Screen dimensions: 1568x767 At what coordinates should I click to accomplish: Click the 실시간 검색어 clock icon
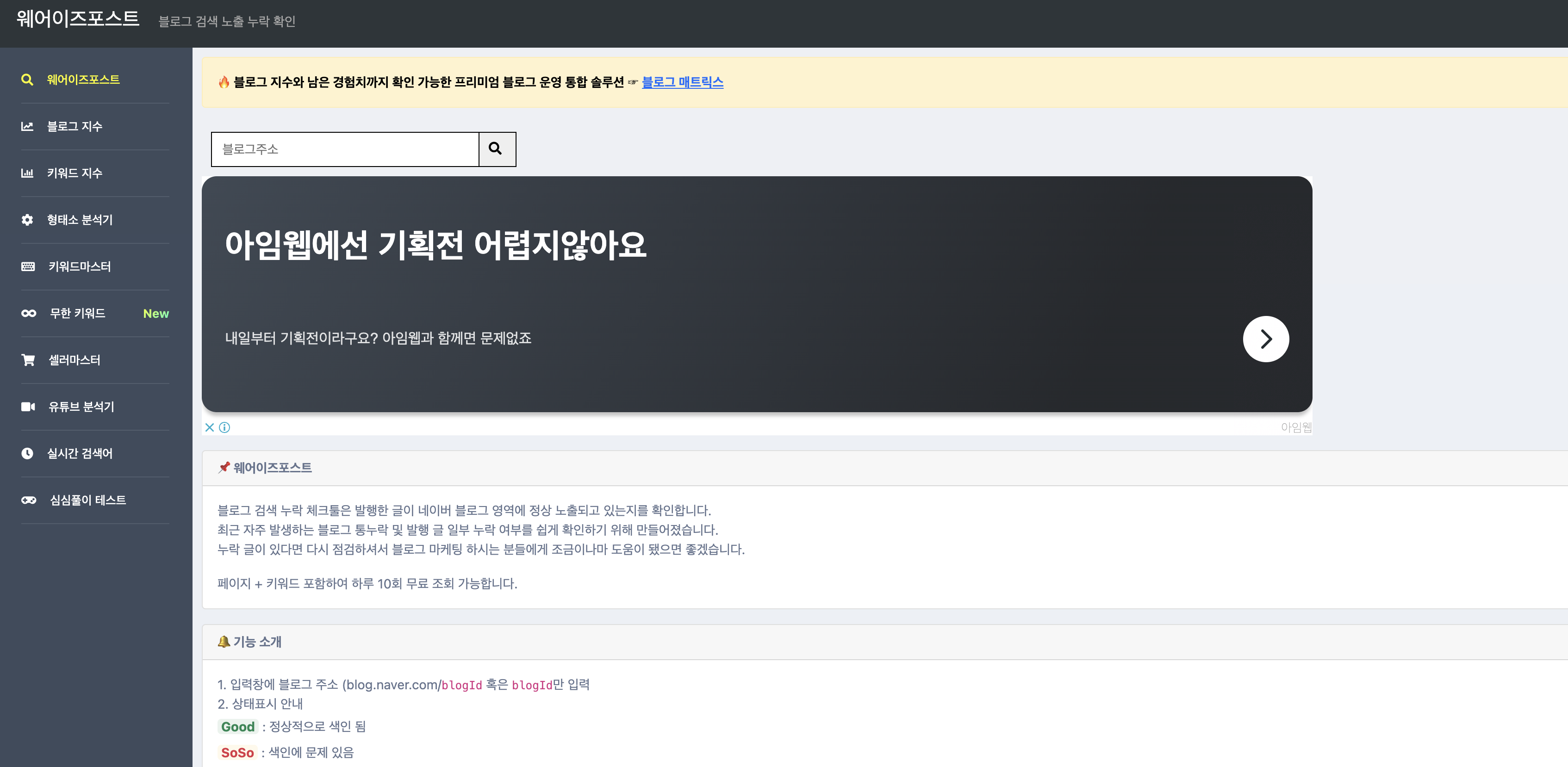point(27,454)
